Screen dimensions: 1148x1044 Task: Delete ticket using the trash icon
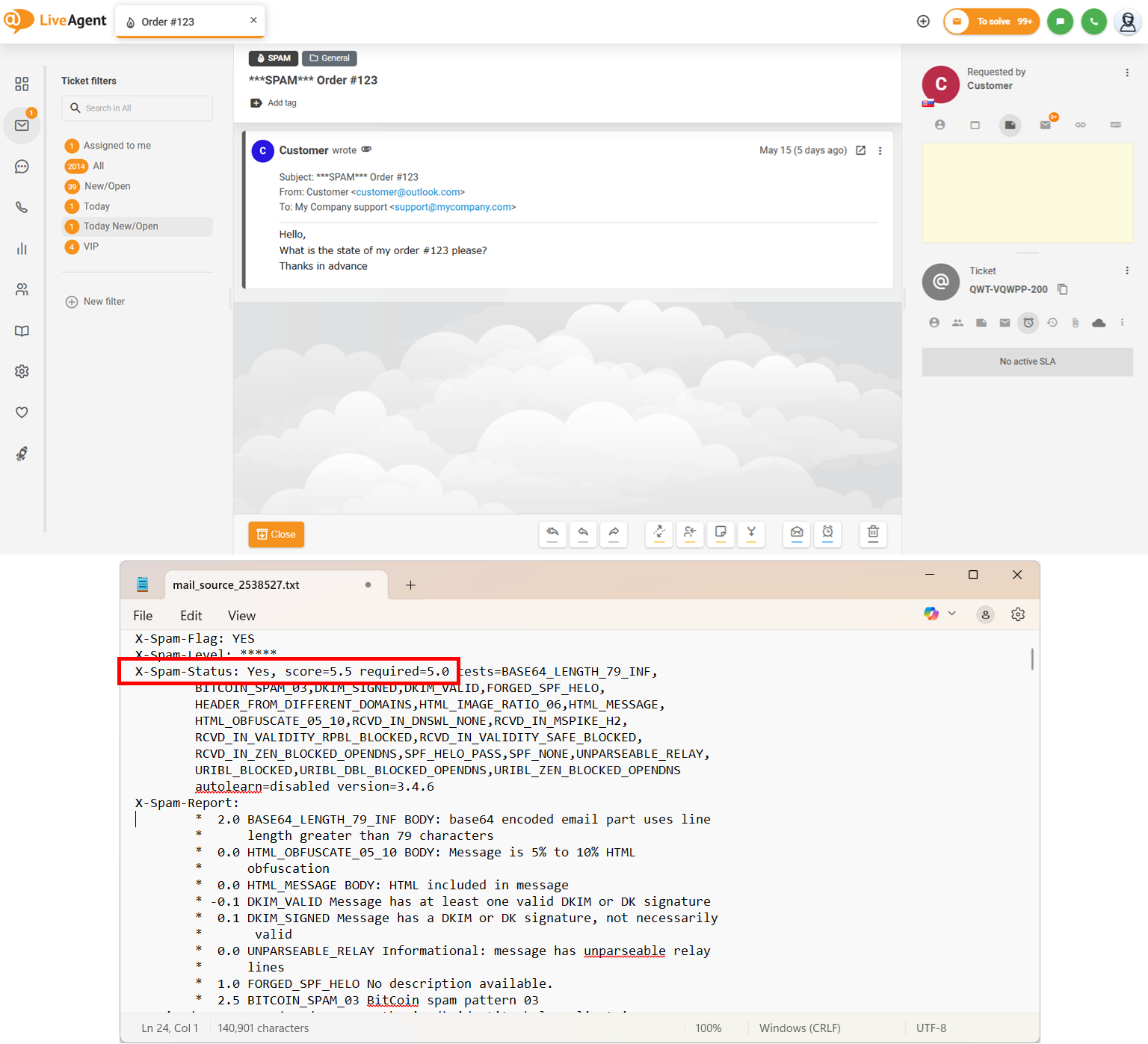[x=873, y=534]
